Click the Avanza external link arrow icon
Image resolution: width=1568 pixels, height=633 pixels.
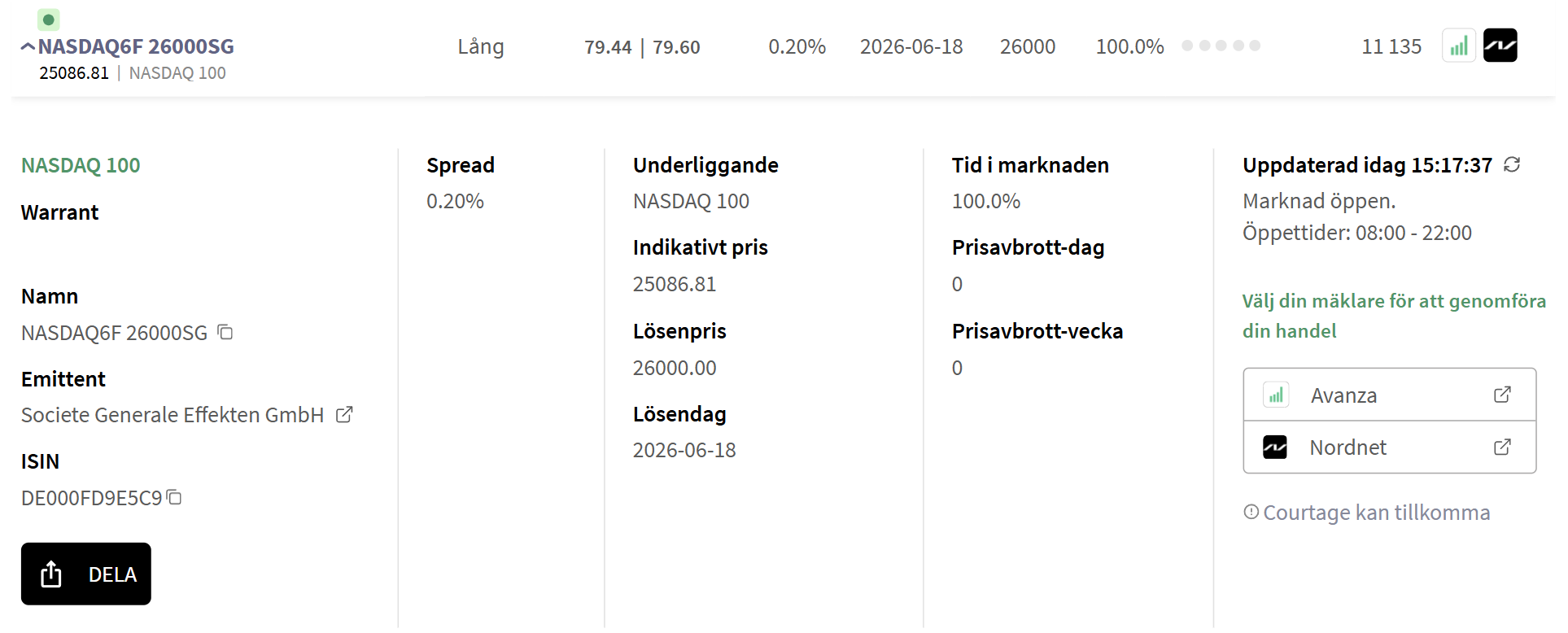coord(1502,395)
